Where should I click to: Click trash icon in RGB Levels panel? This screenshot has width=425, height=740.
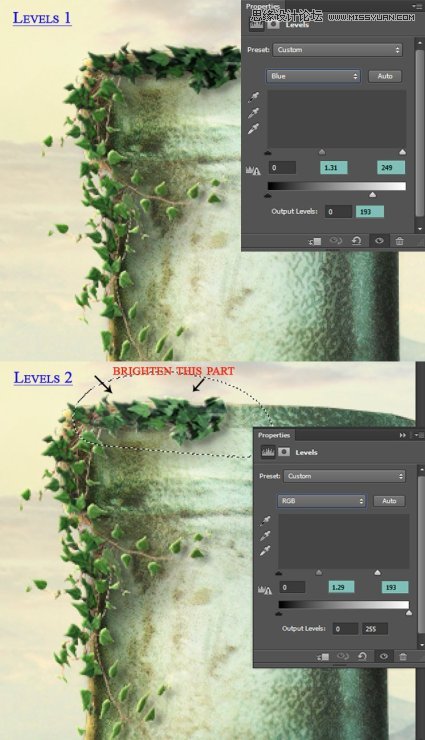(x=403, y=656)
